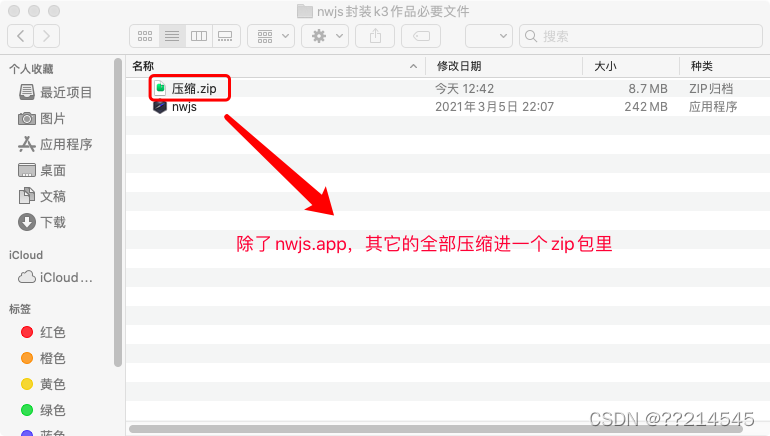The width and height of the screenshot is (770, 436).
Task: Click the 个人收藏 section header
Action: click(x=31, y=69)
